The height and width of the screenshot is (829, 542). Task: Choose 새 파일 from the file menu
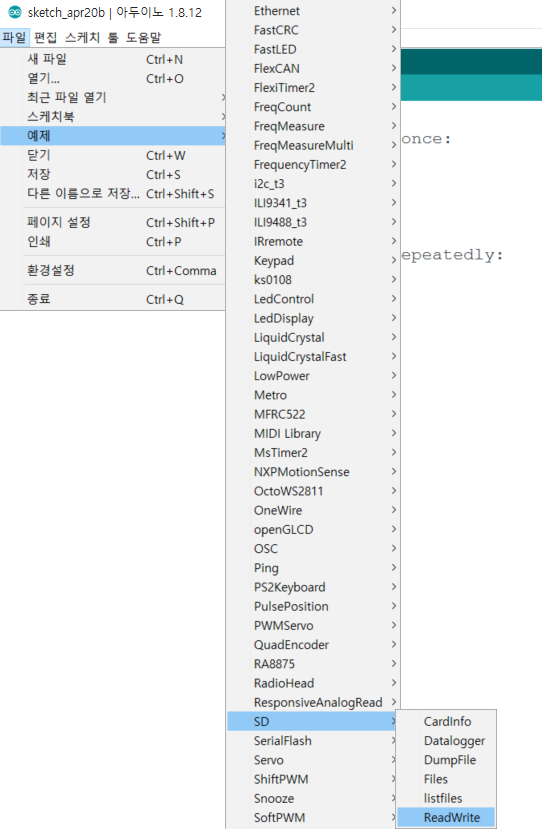click(x=113, y=59)
